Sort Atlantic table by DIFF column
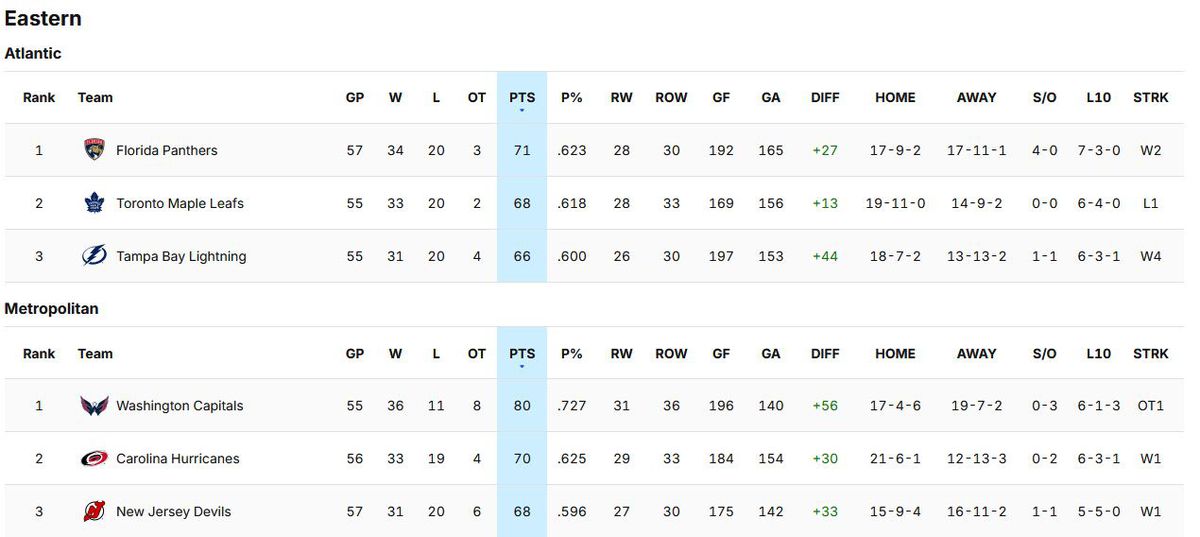This screenshot has width=1200, height=537. (825, 98)
